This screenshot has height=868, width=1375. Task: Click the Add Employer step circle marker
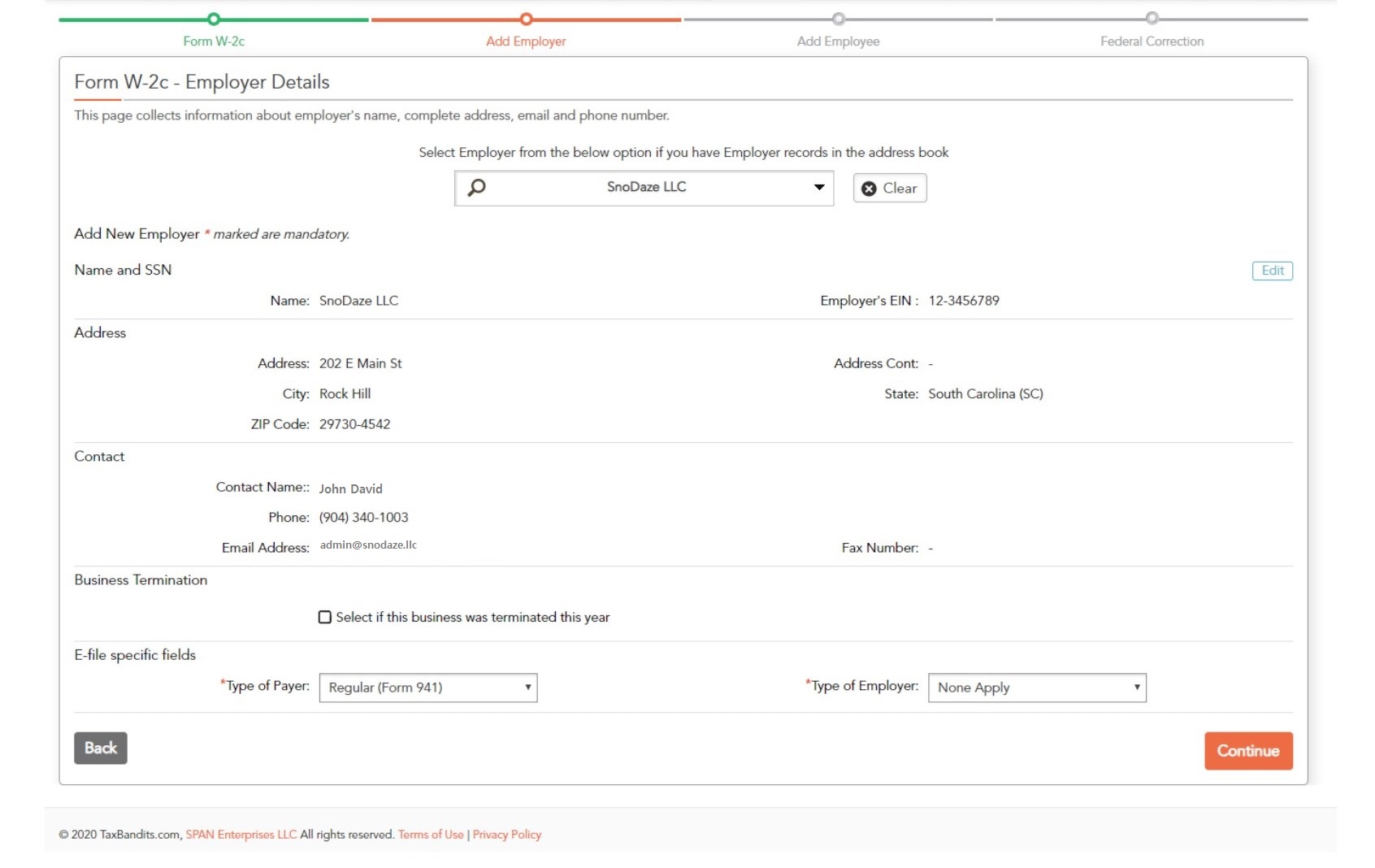527,19
